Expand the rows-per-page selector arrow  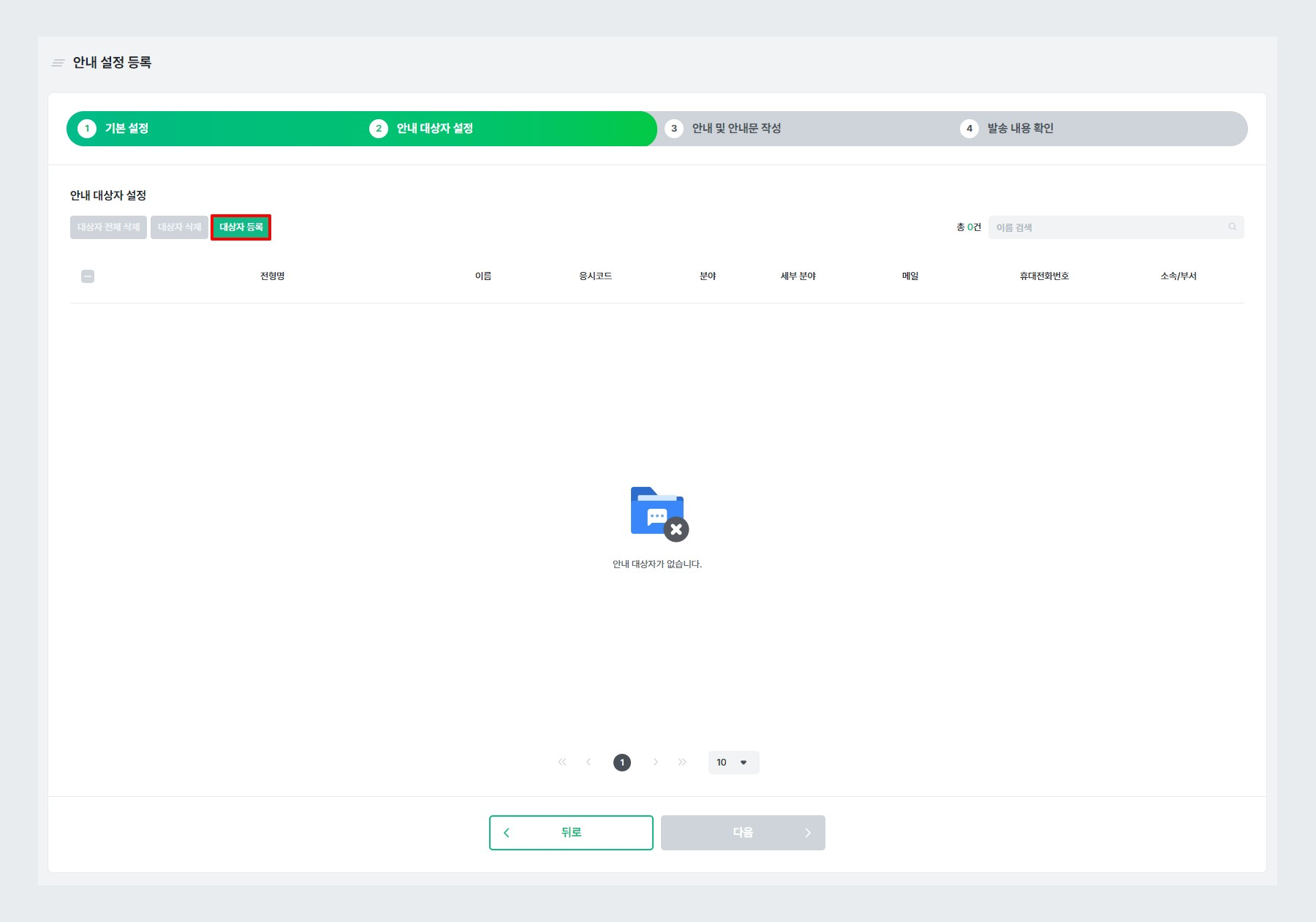[x=744, y=762]
